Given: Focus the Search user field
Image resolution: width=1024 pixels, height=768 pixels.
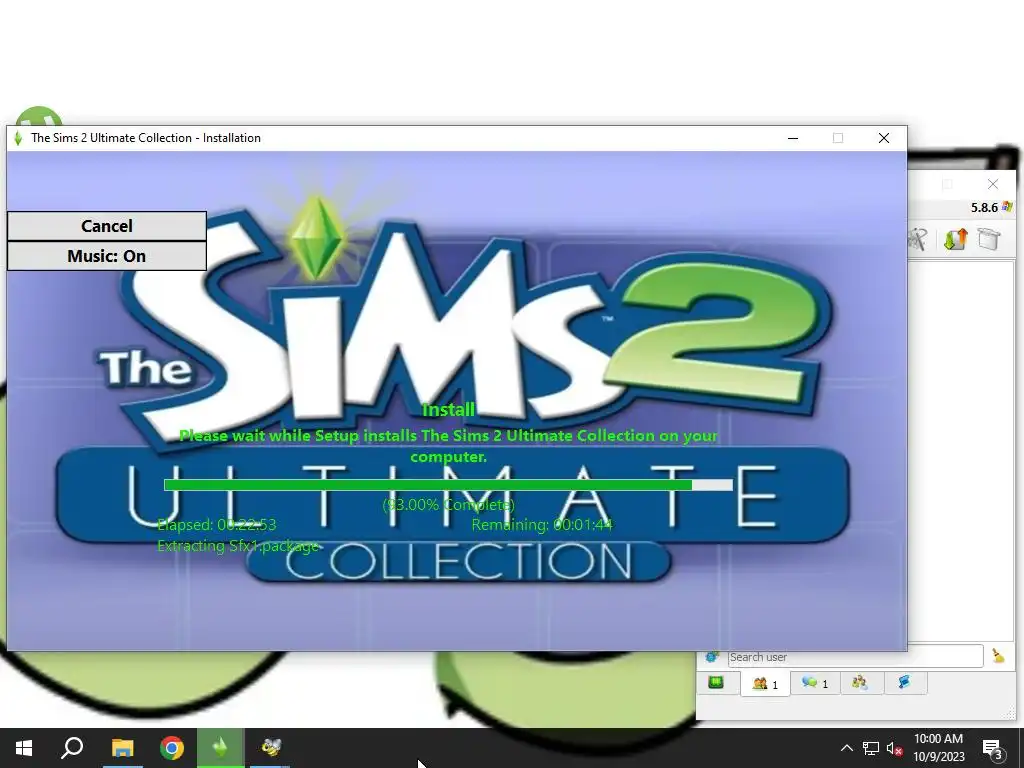Looking at the screenshot, I should click(856, 657).
